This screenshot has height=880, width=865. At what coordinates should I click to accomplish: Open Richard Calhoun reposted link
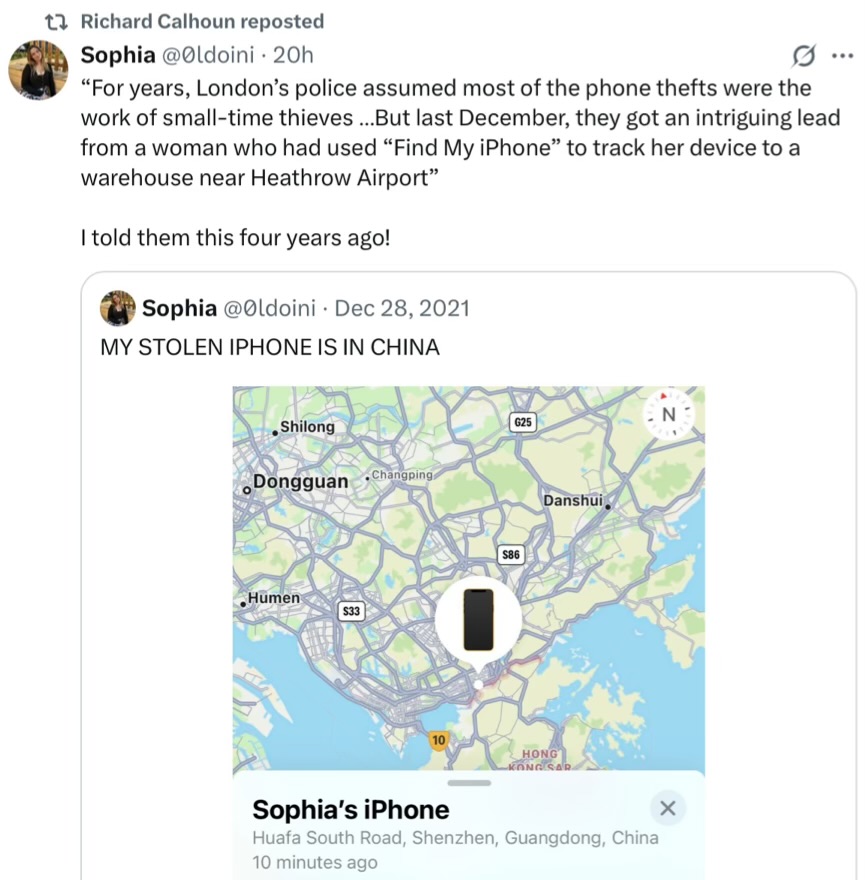pyautogui.click(x=202, y=21)
